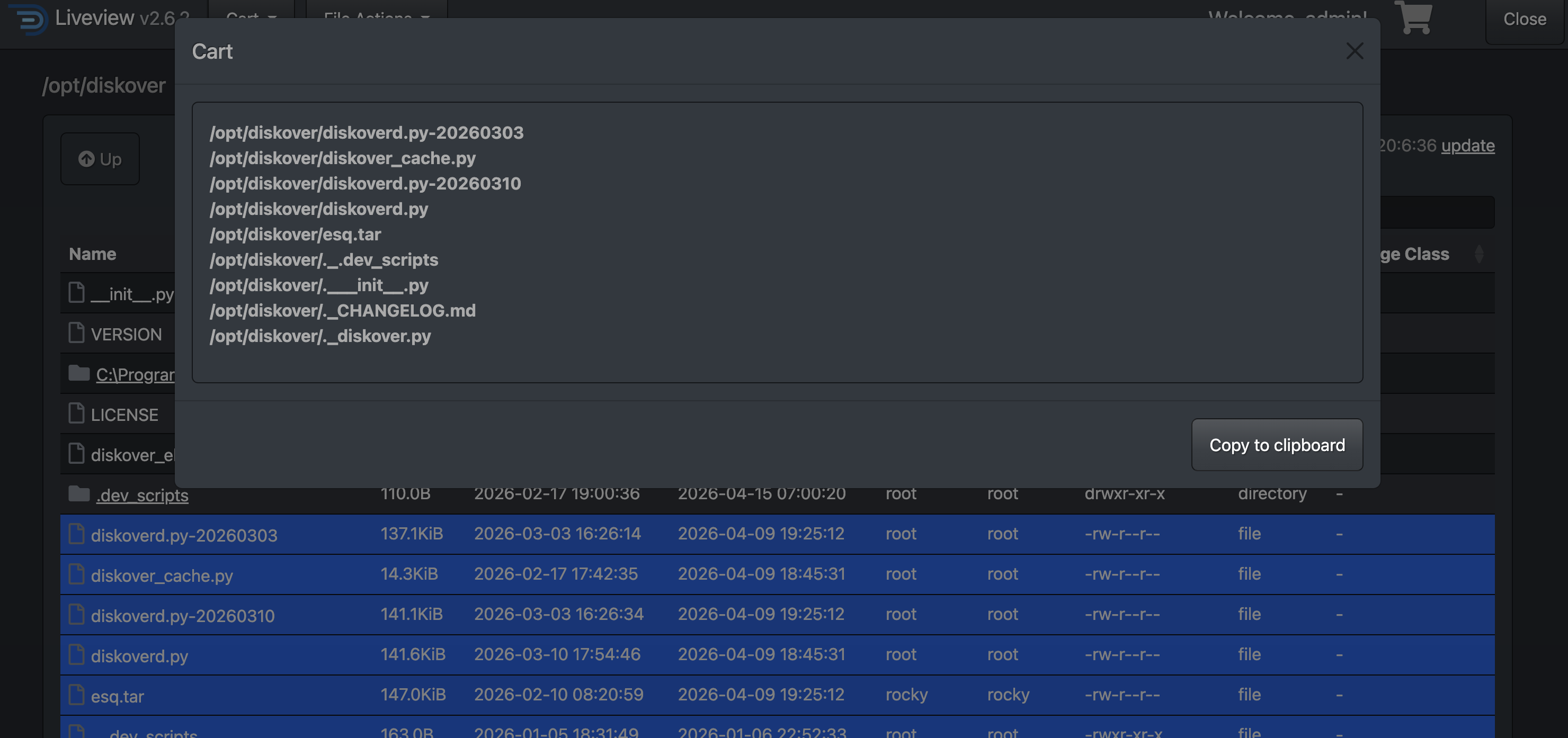1568x738 pixels.
Task: Open the C:\Program folder link
Action: [x=135, y=375]
